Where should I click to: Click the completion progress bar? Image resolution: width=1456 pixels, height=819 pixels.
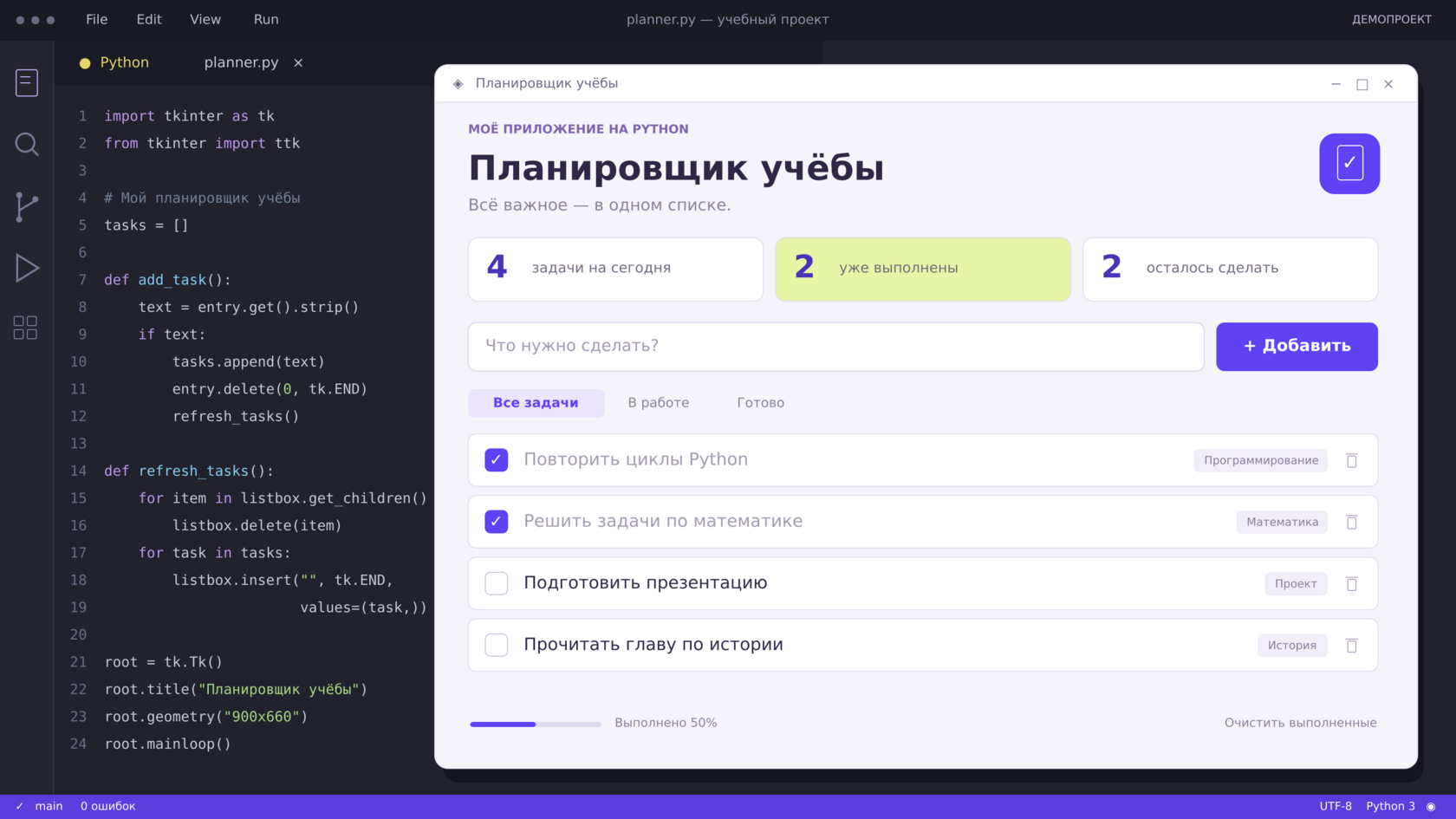[536, 724]
